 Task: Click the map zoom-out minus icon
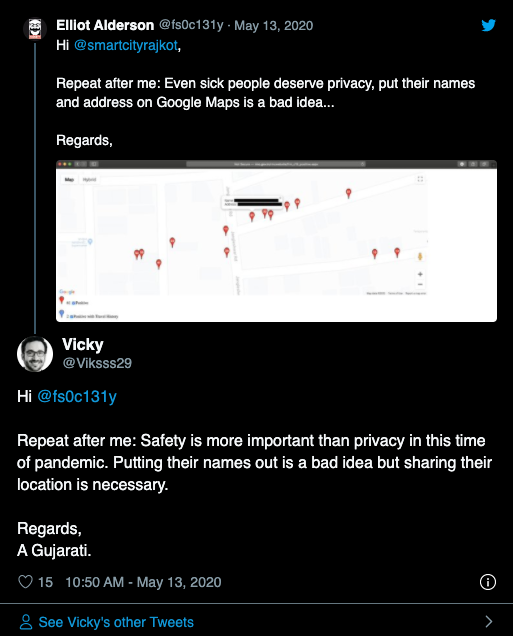click(420, 284)
